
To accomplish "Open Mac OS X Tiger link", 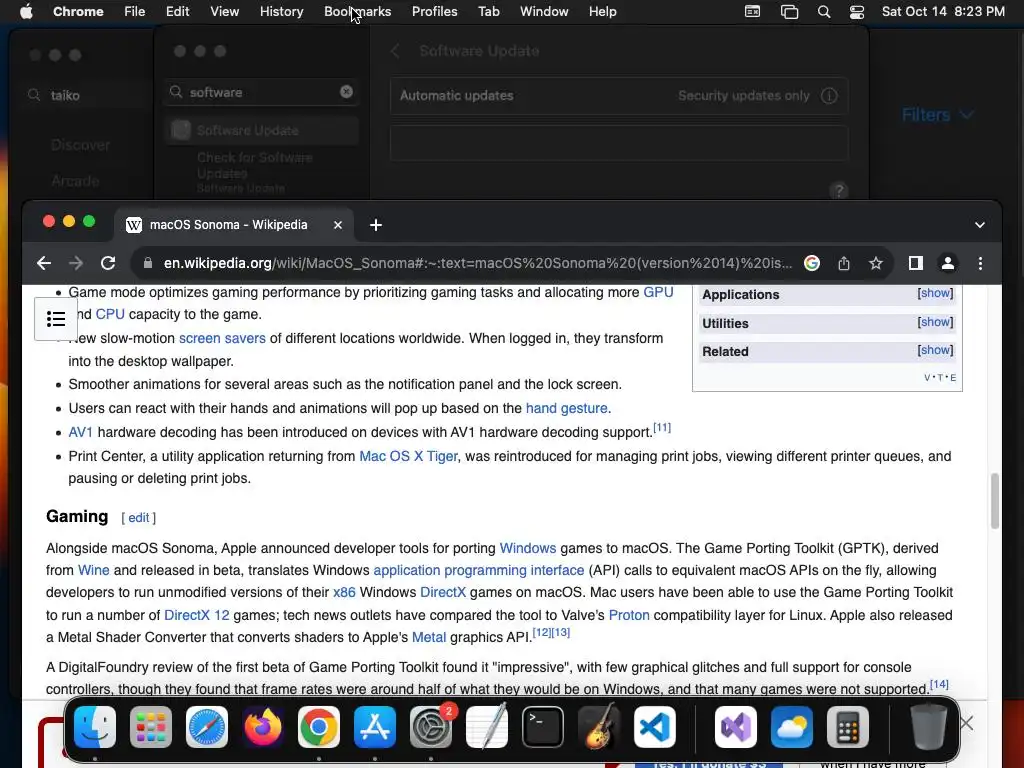I will (x=408, y=456).
